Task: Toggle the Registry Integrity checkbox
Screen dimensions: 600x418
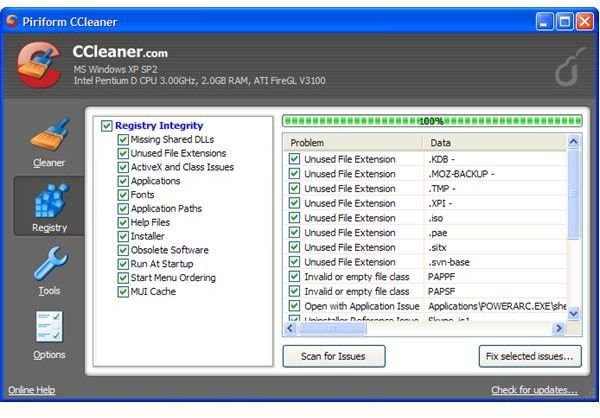Action: pyautogui.click(x=106, y=126)
